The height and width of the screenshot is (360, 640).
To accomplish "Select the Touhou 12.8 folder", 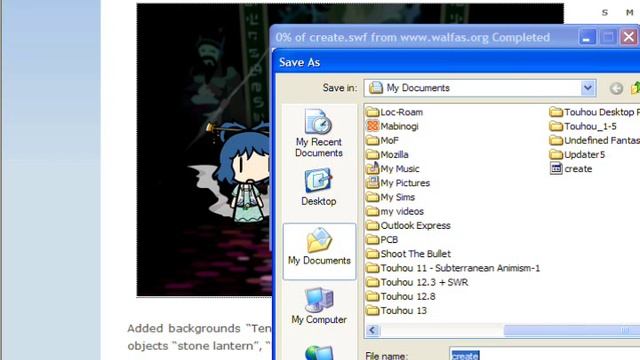I will (401, 296).
